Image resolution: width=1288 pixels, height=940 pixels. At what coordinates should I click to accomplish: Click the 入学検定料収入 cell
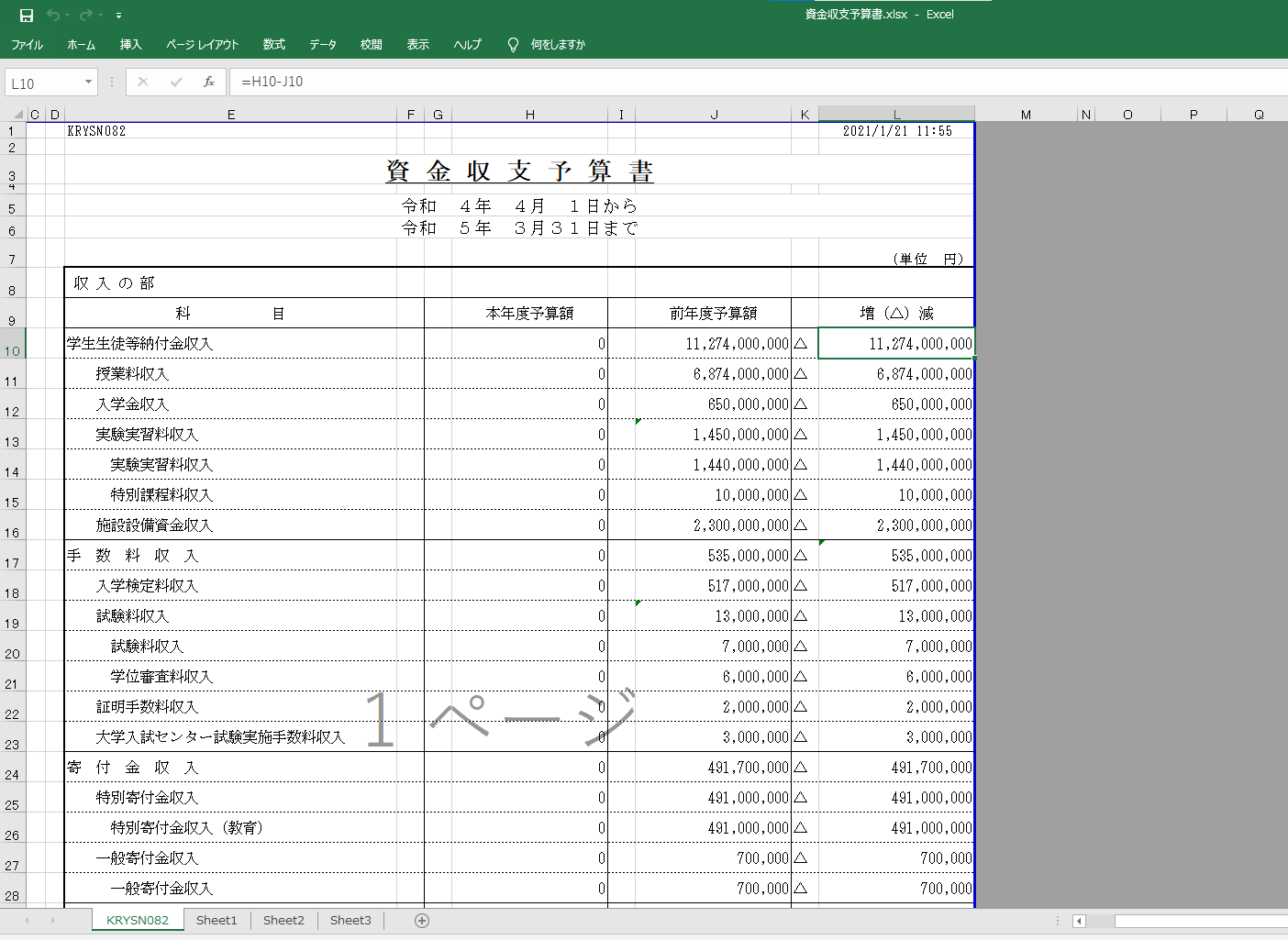click(147, 586)
